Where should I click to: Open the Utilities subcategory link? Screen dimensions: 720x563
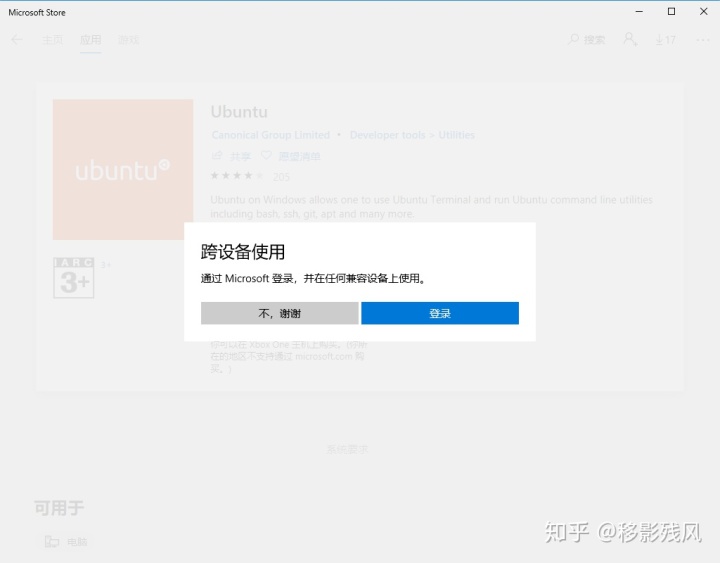[456, 135]
